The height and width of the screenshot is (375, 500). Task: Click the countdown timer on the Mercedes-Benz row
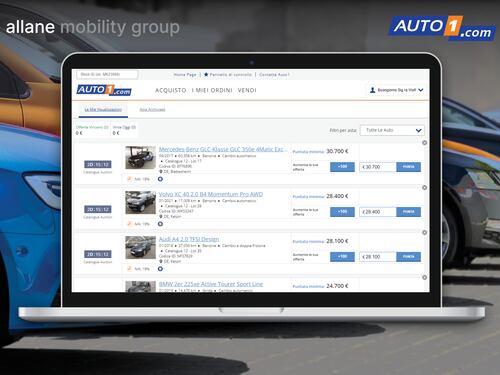[98, 164]
